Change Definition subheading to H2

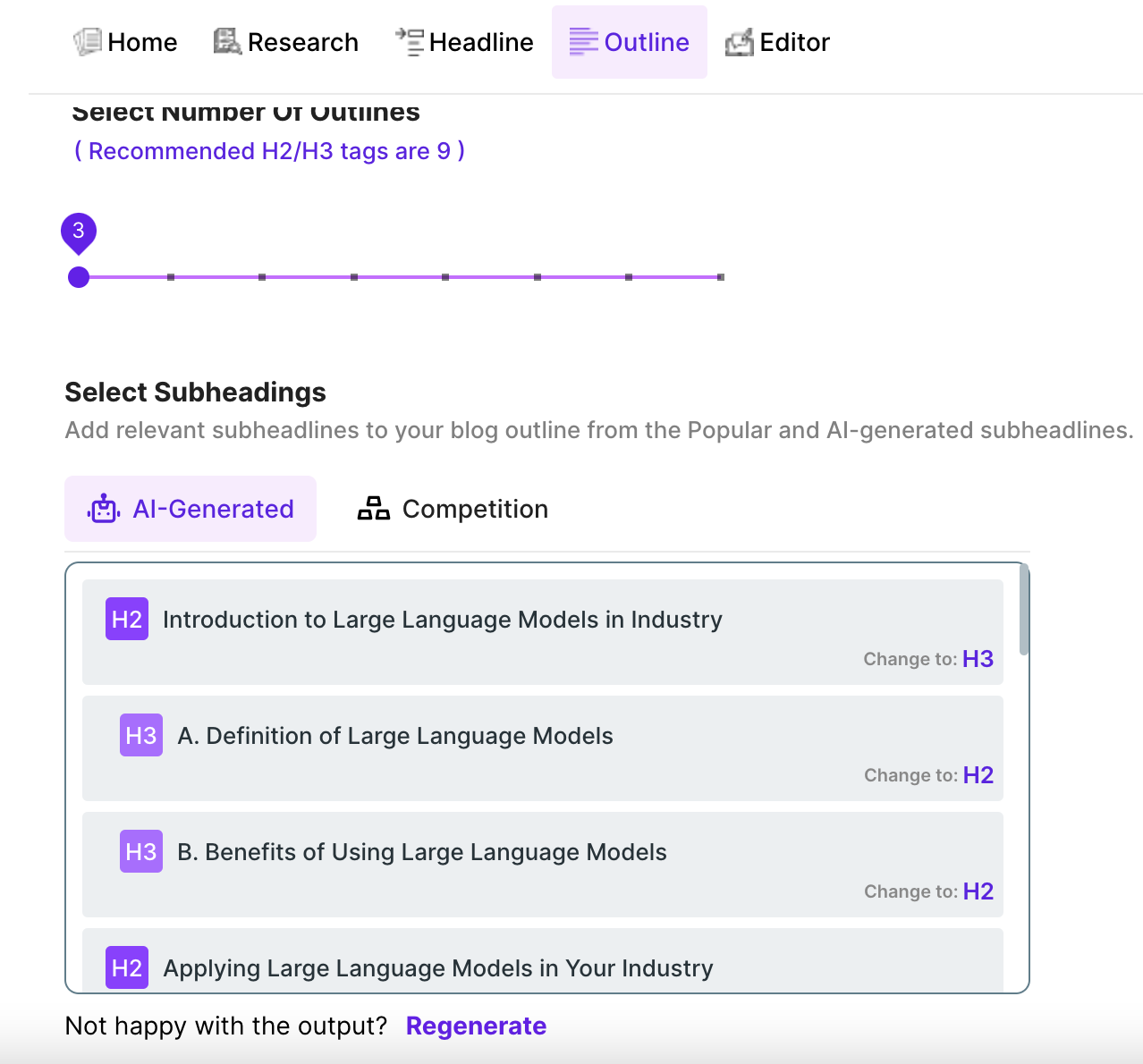978,775
